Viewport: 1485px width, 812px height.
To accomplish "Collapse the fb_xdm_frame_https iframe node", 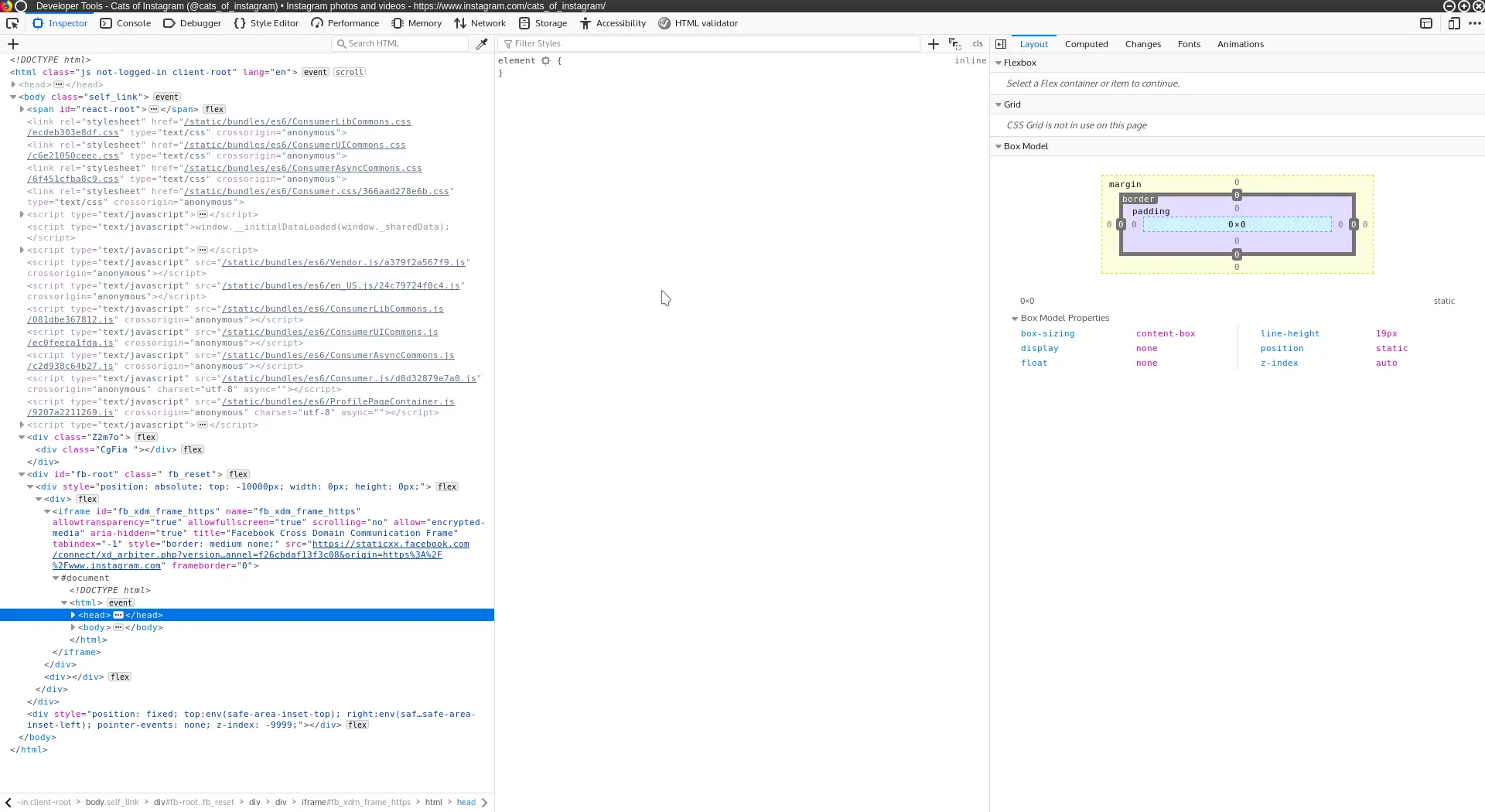I will [x=47, y=511].
